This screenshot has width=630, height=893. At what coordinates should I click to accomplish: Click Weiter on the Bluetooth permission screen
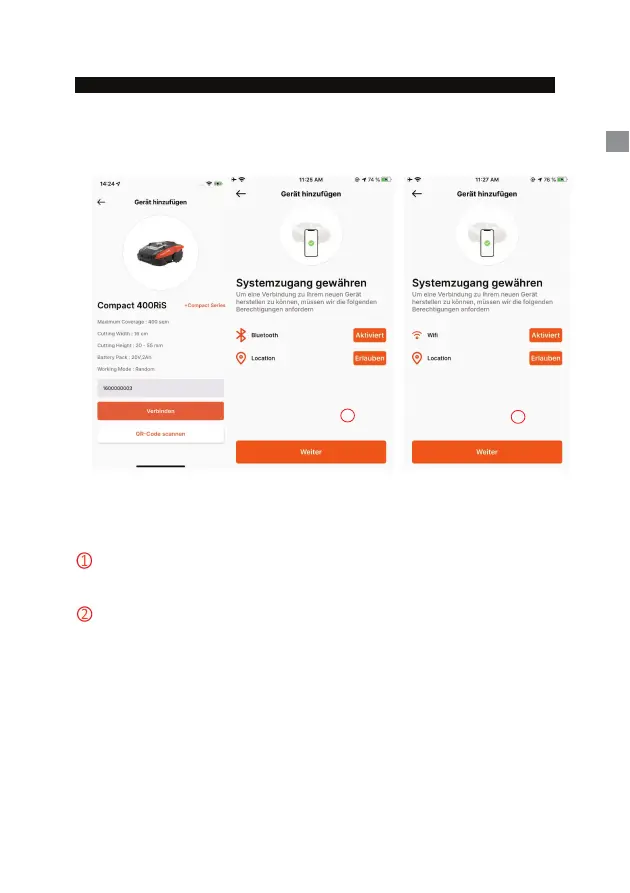(x=311, y=452)
